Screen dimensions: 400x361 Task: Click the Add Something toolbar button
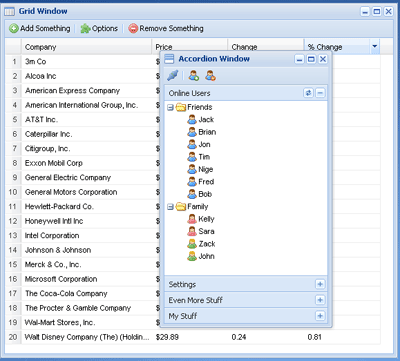coord(40,28)
